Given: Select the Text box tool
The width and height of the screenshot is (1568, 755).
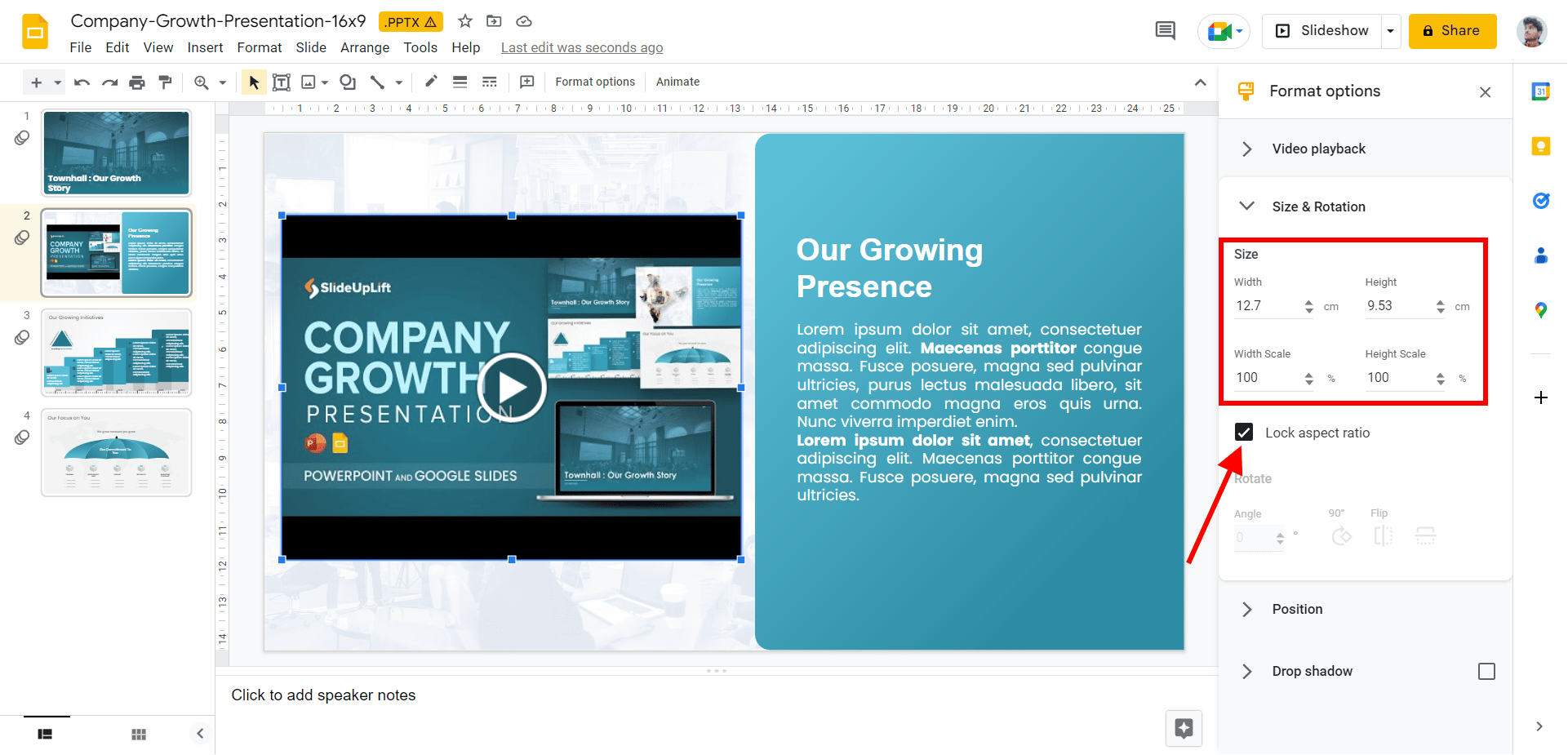Looking at the screenshot, I should (x=282, y=82).
